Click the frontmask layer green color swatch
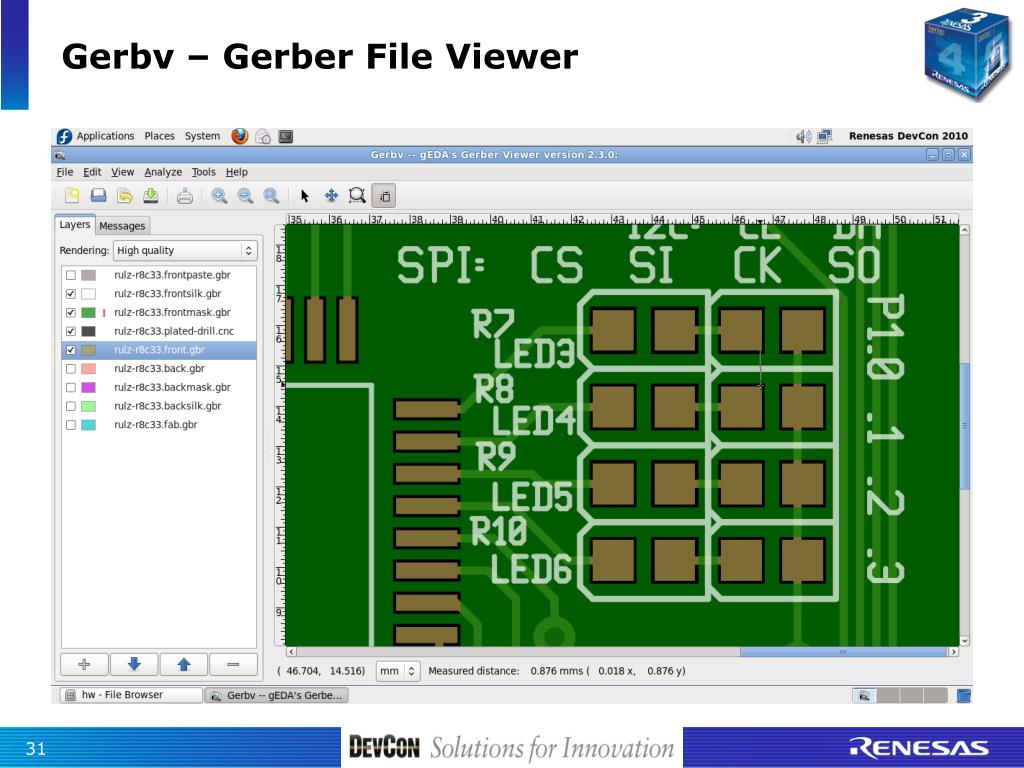The image size is (1024, 768). click(89, 312)
